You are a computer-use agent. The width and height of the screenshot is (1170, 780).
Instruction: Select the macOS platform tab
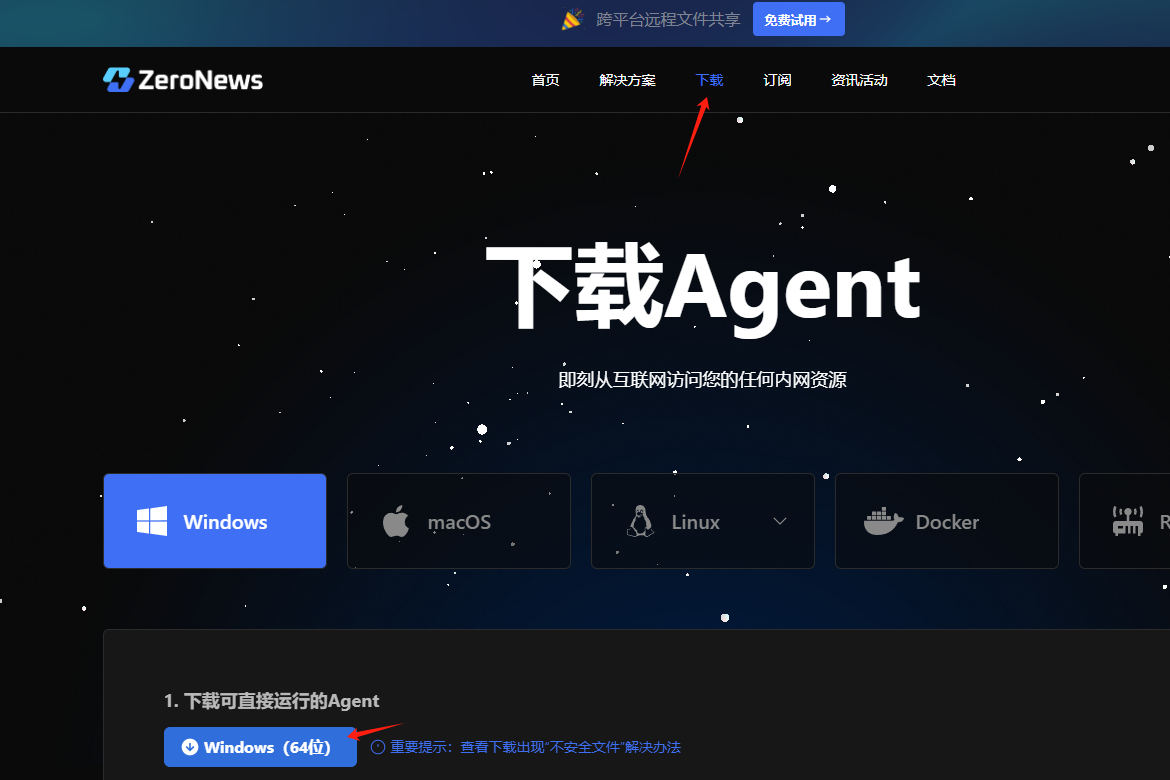click(x=459, y=521)
